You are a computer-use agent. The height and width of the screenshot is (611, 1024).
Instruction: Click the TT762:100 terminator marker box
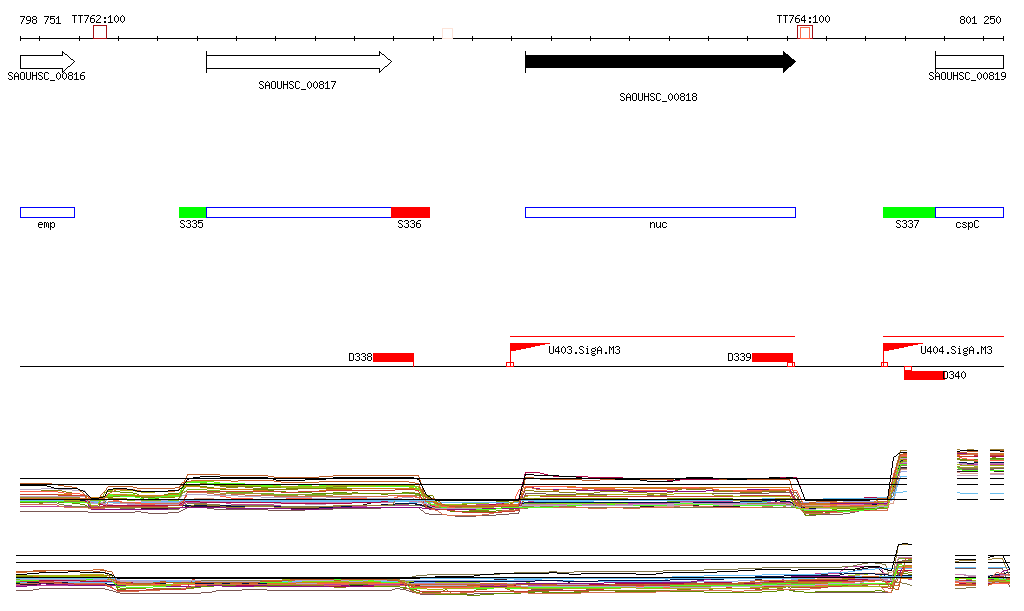point(100,32)
